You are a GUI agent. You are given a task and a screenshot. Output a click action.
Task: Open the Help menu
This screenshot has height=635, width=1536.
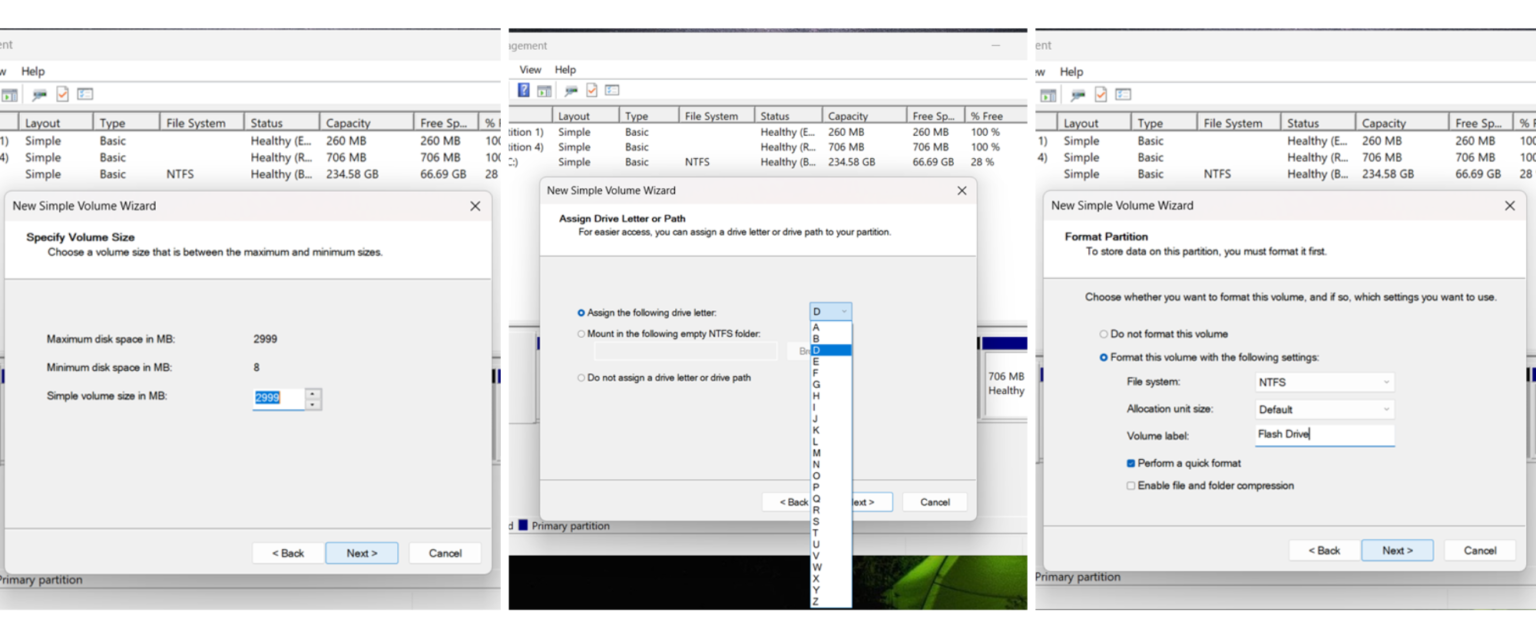pos(565,69)
